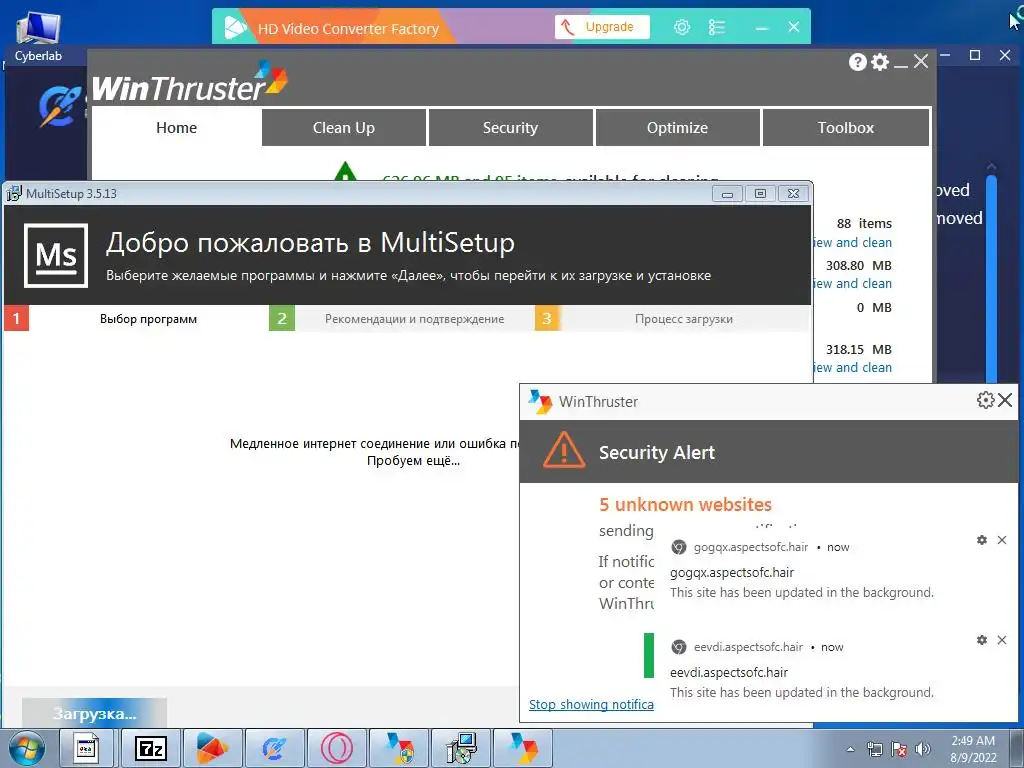Open the 7z taskbar item
The width and height of the screenshot is (1024, 768).
pyautogui.click(x=151, y=748)
